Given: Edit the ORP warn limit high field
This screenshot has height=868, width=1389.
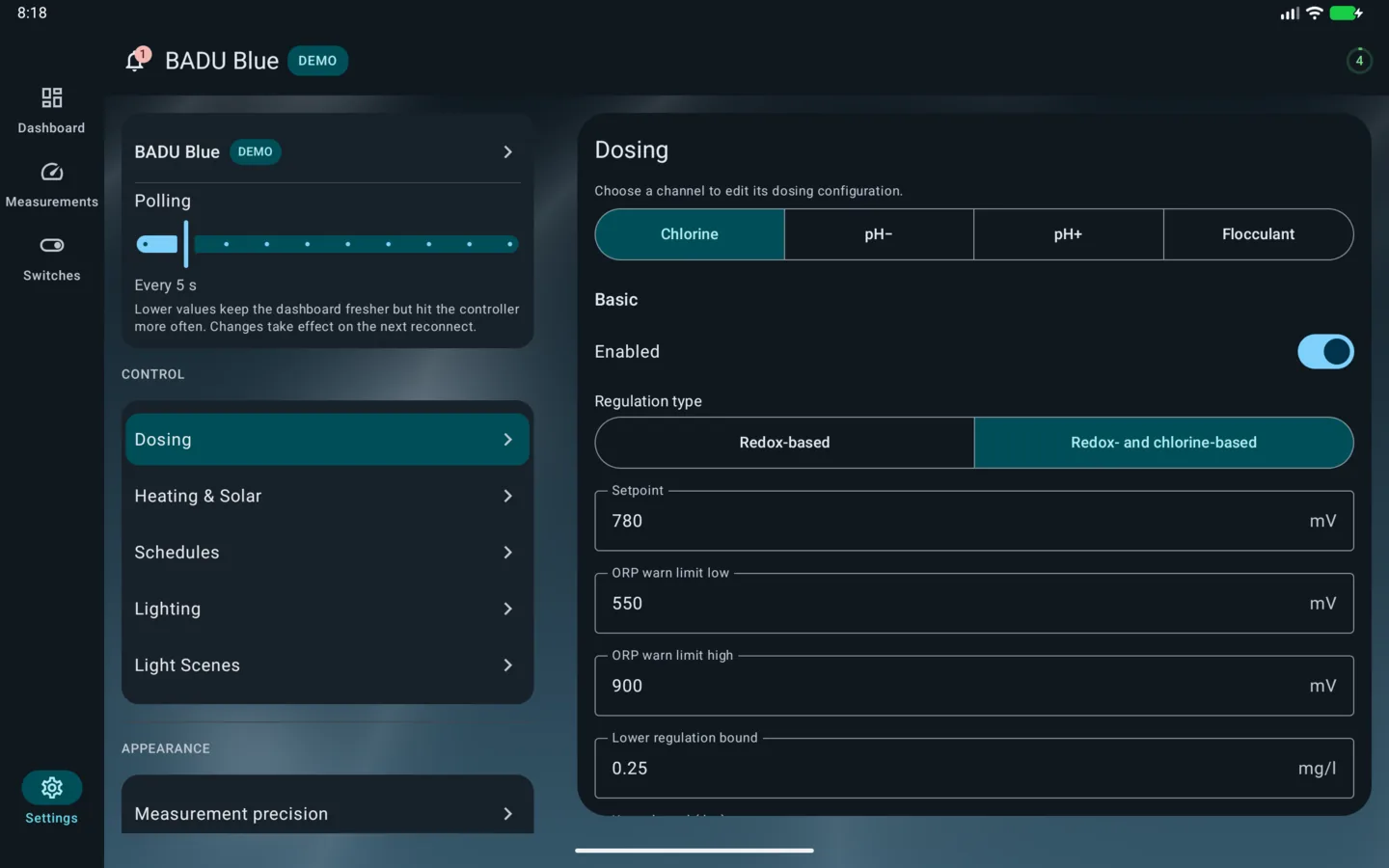Looking at the screenshot, I should point(974,686).
